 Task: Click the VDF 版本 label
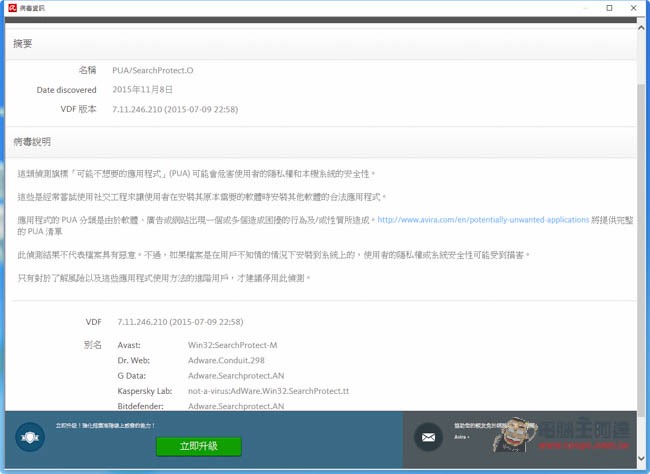[78, 109]
